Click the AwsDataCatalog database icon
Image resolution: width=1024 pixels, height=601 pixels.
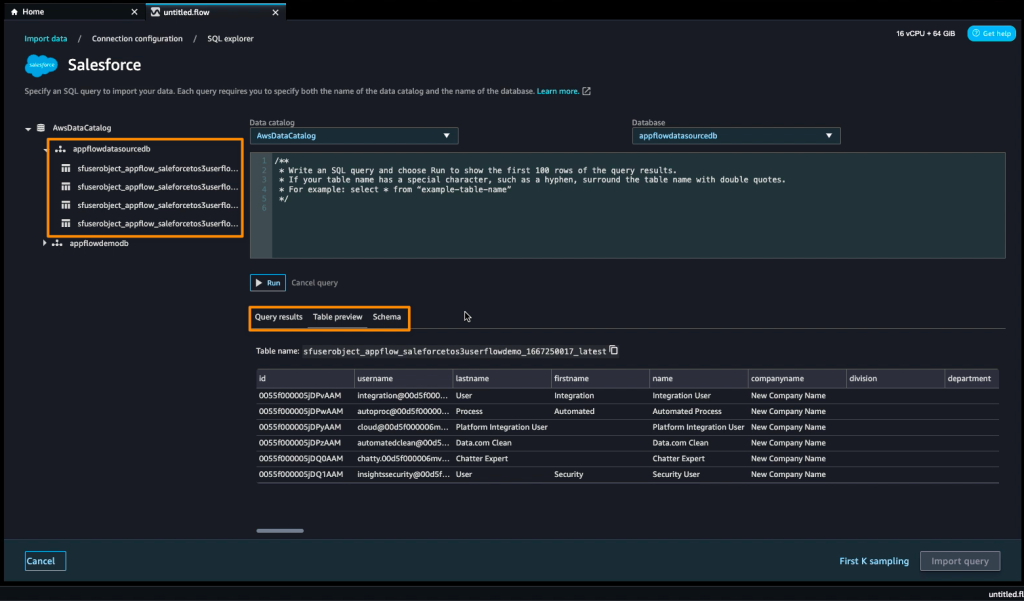point(41,128)
